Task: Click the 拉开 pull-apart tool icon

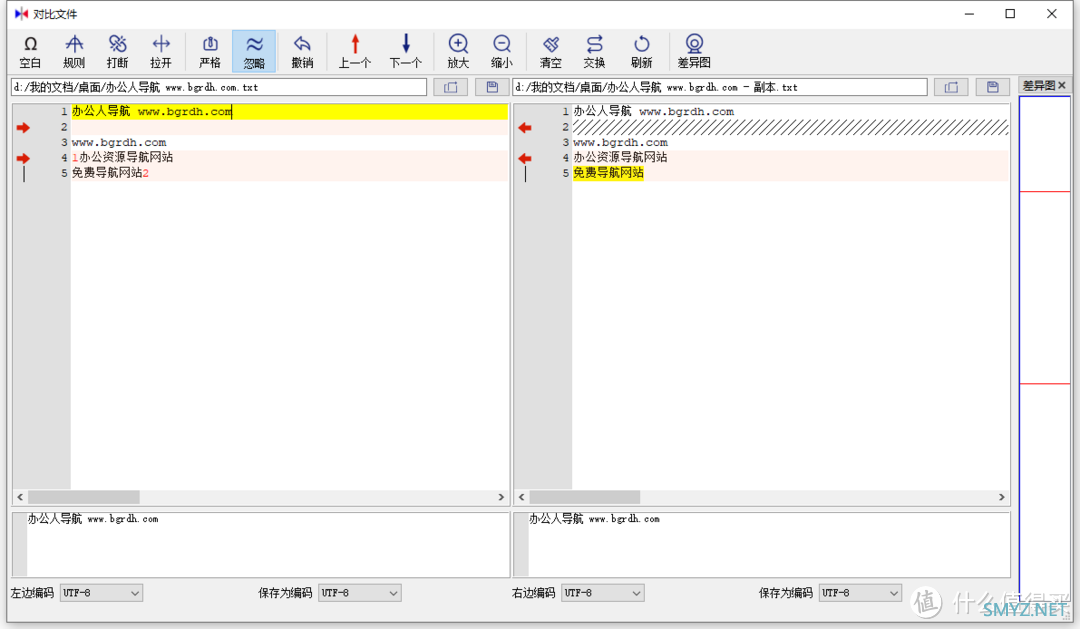Action: click(160, 52)
